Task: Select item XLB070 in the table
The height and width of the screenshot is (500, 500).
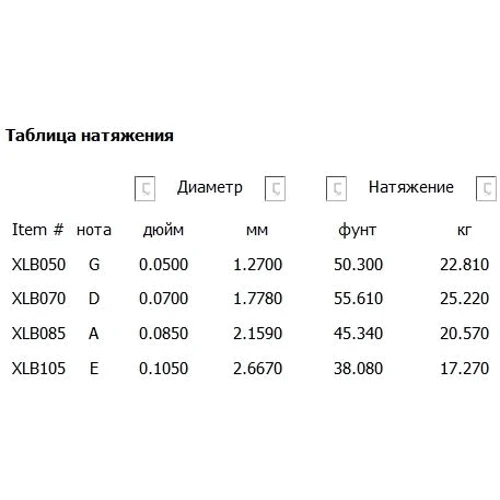Action: click(x=39, y=298)
